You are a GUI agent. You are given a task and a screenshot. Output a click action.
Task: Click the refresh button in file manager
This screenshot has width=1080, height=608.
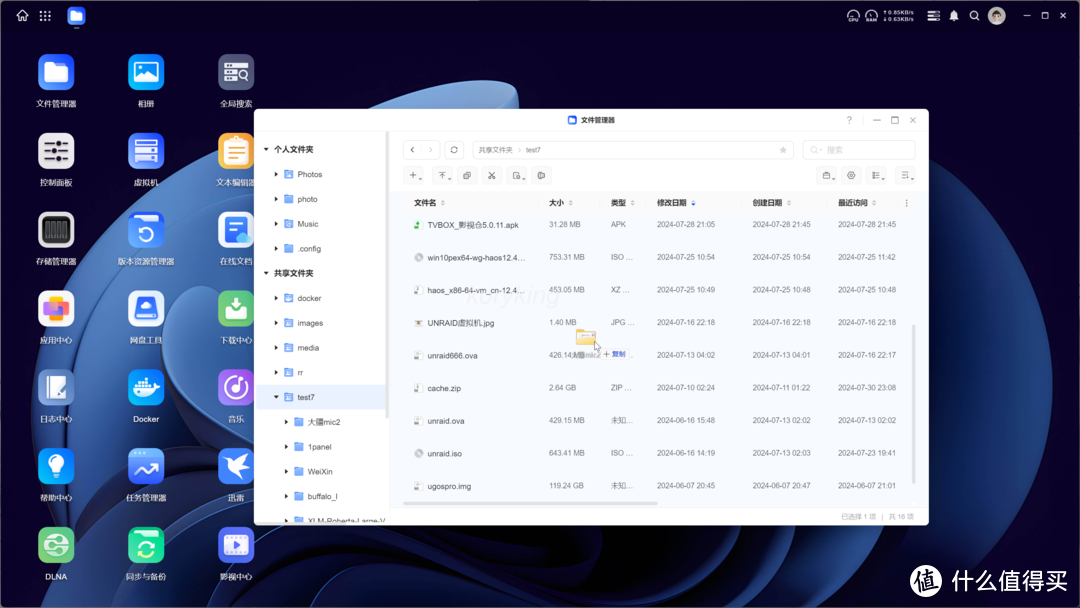(x=454, y=150)
